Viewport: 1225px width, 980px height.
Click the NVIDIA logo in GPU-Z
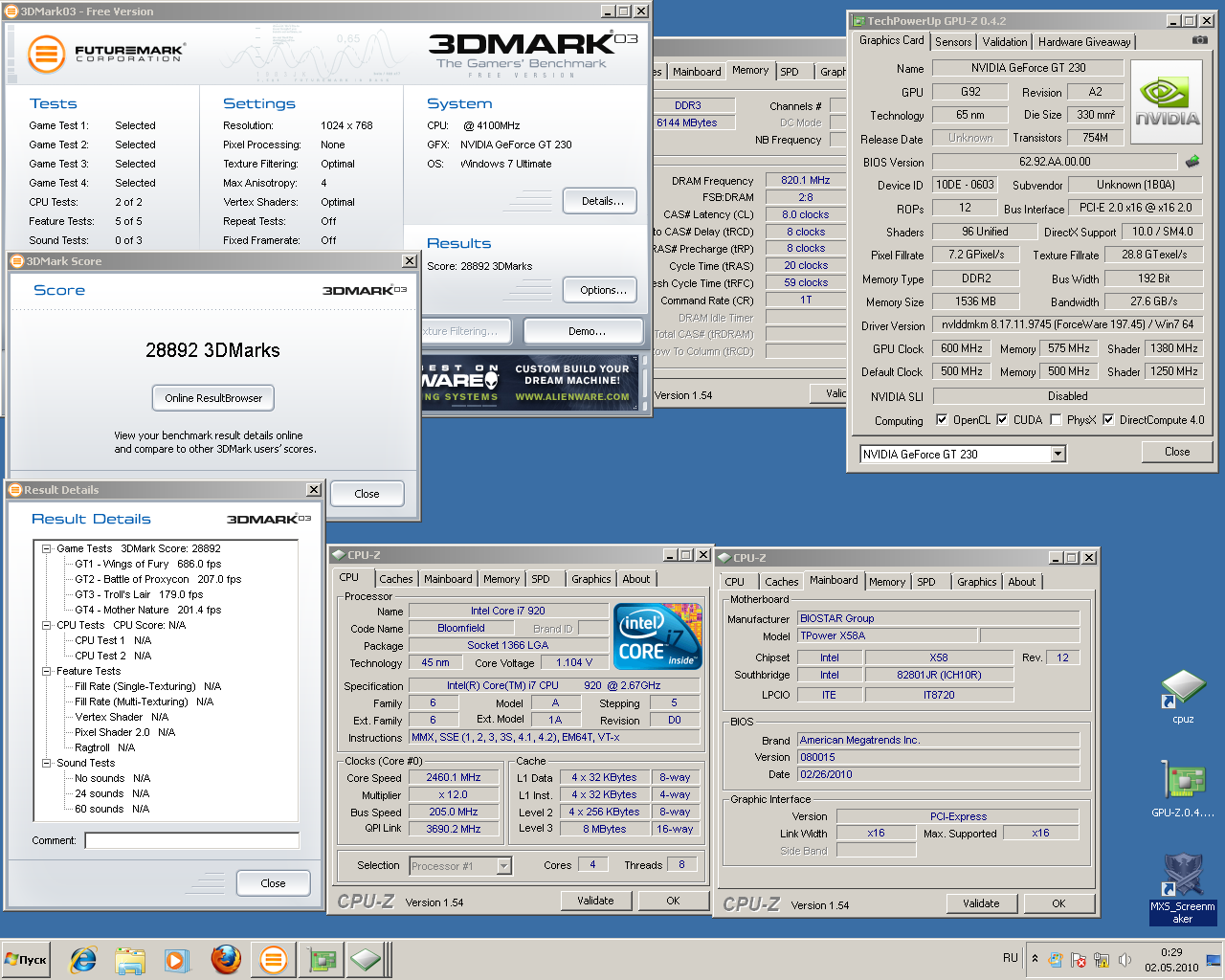point(1167,102)
